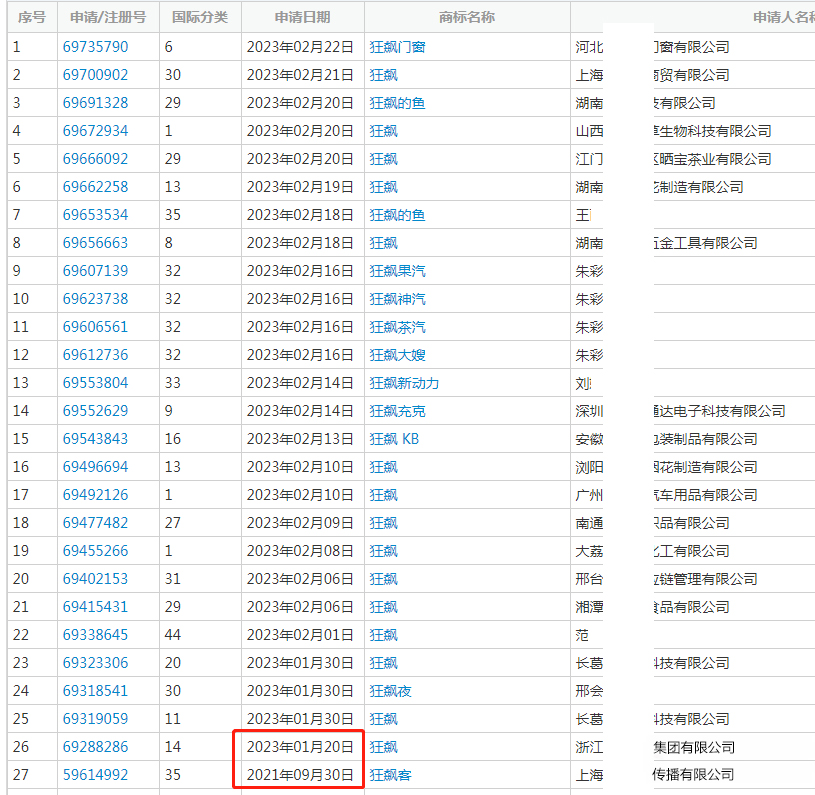The width and height of the screenshot is (815, 795).
Task: Open application number 69672934
Action: click(95, 131)
